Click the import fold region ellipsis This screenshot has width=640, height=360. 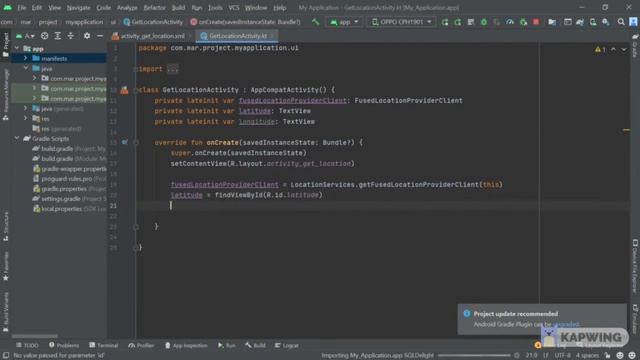tap(173, 69)
